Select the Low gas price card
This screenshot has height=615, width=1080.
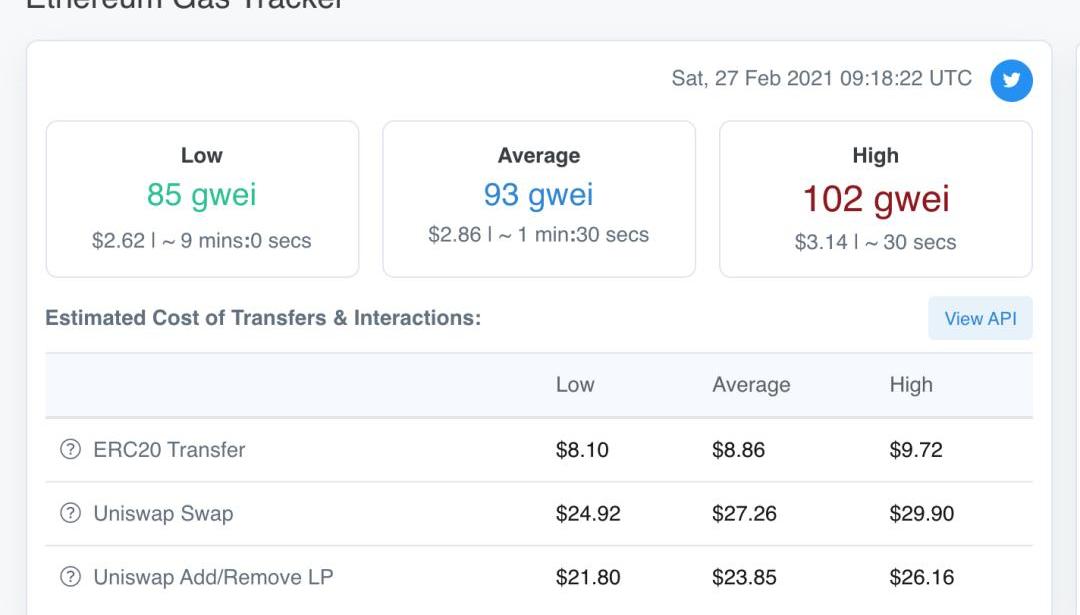202,199
